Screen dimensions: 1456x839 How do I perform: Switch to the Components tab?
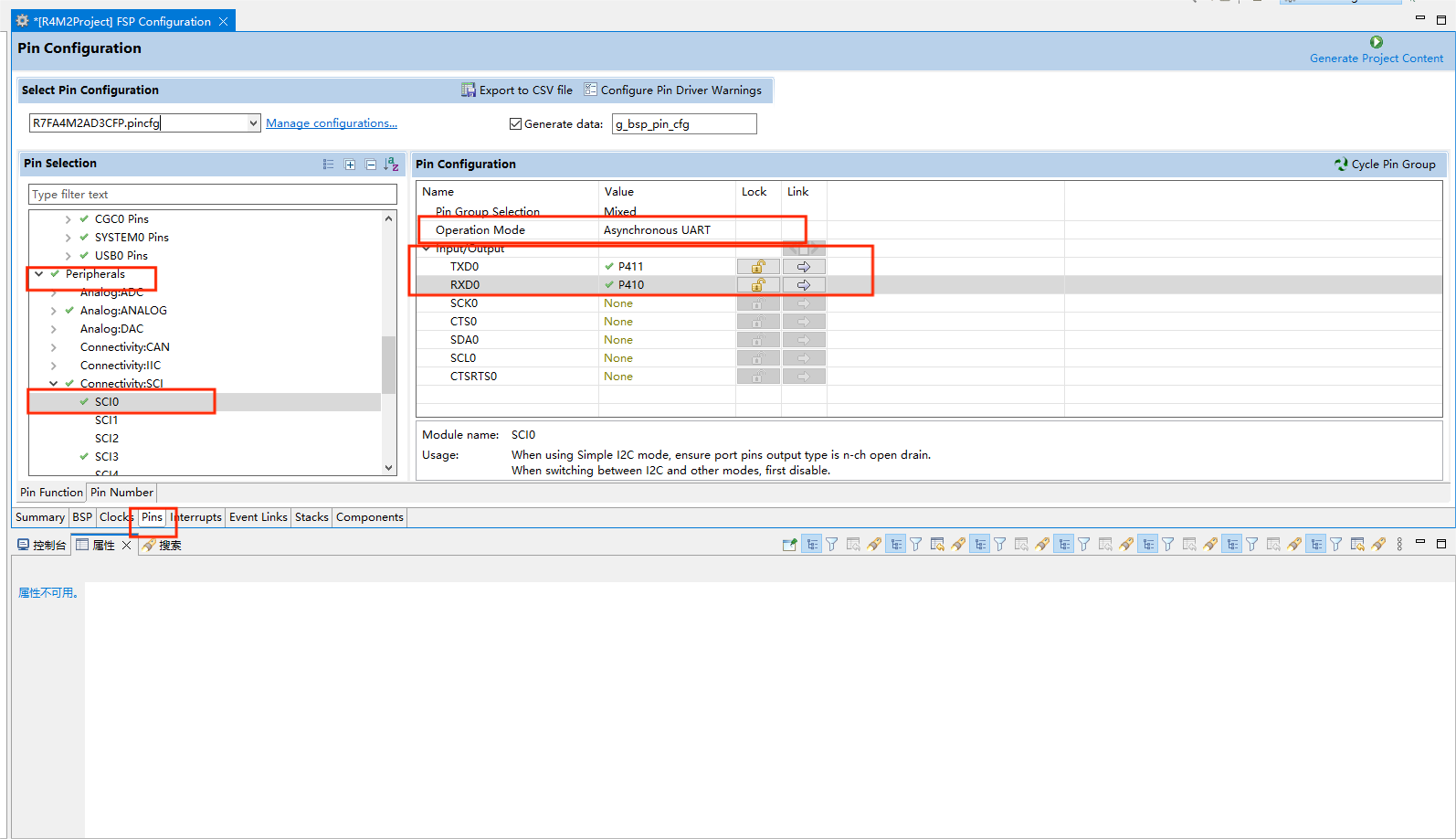coord(370,517)
